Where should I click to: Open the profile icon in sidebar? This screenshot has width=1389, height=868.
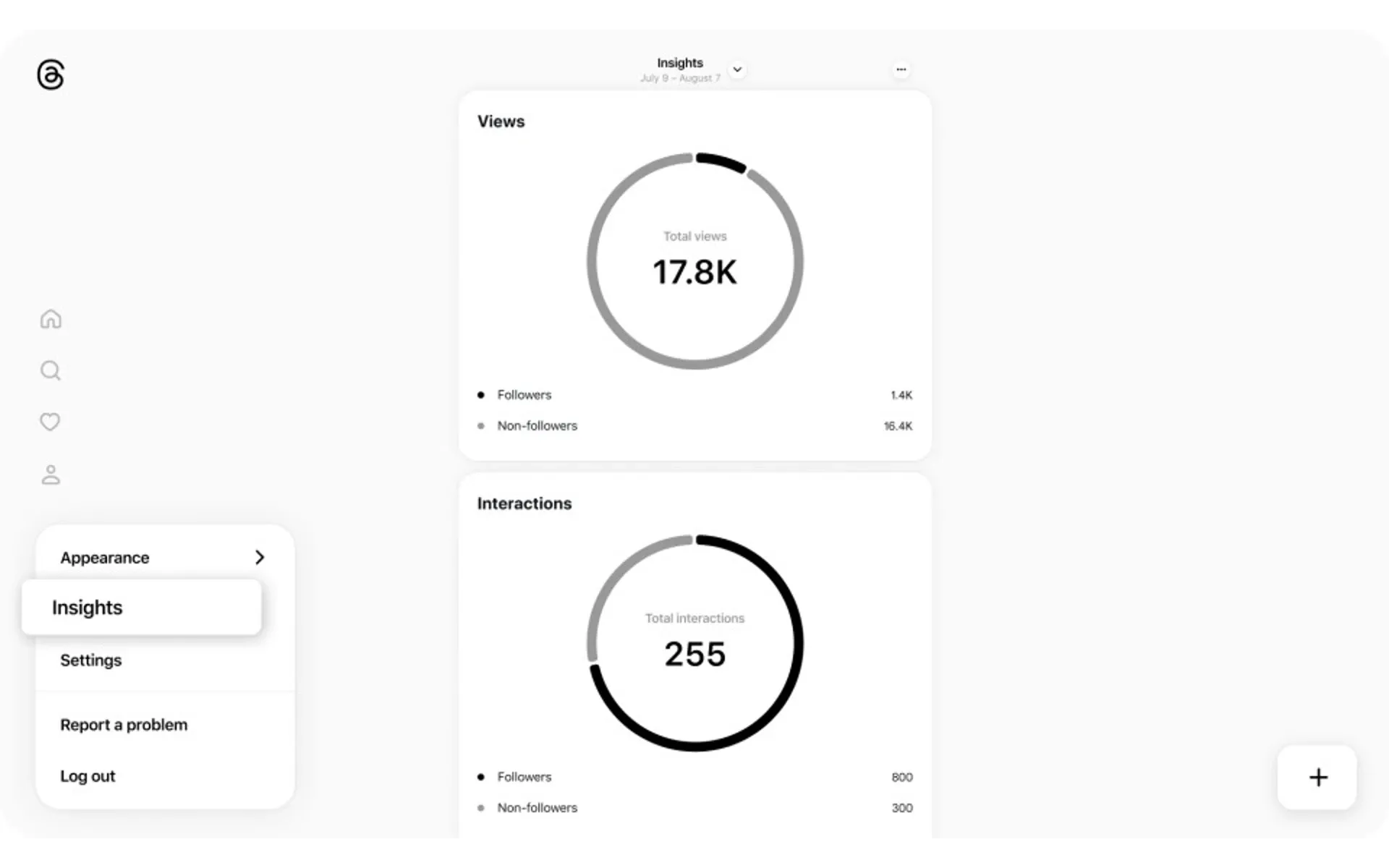(51, 474)
